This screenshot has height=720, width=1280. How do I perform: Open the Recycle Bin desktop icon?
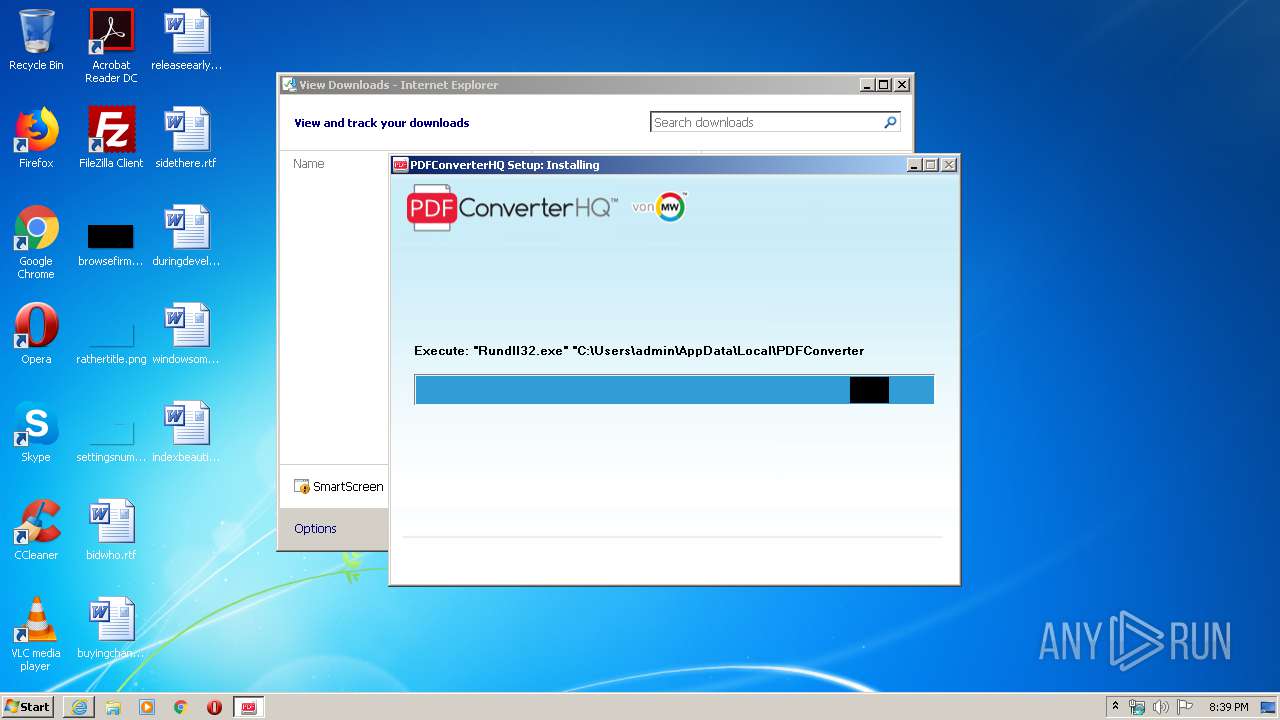(36, 40)
